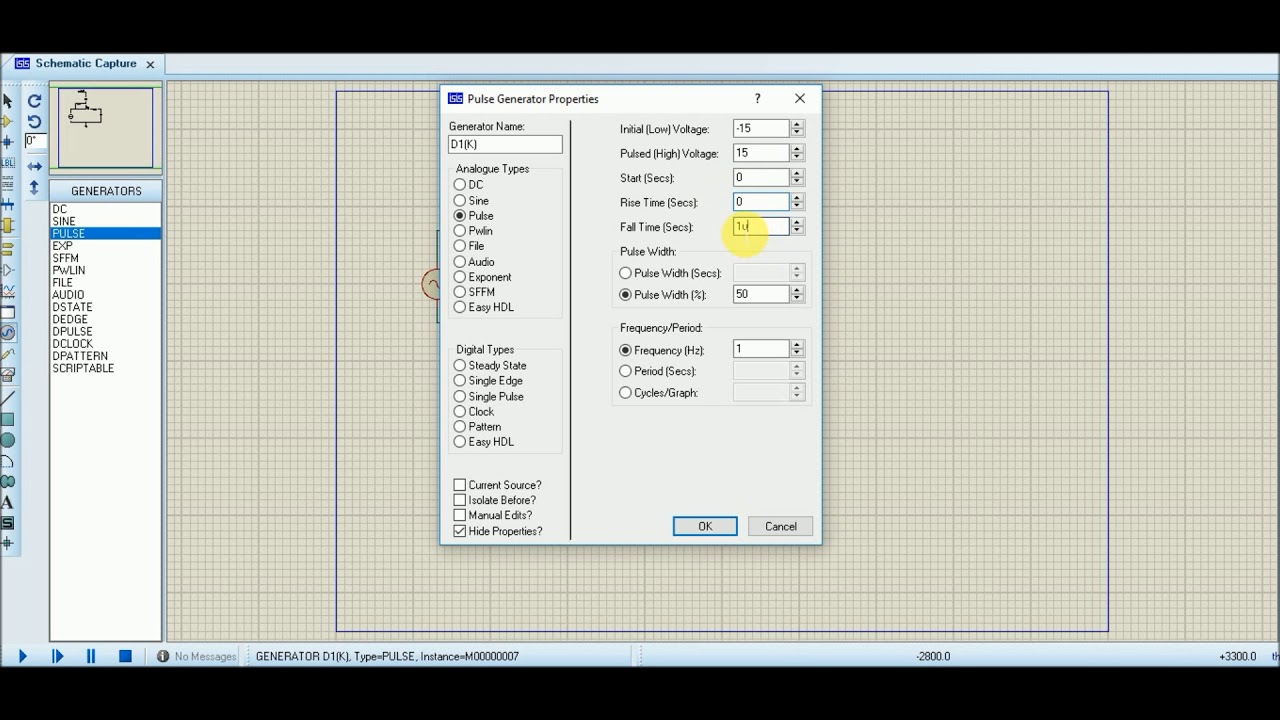Image resolution: width=1280 pixels, height=720 pixels.
Task: Adjust Start (Secs) spinner arrows
Action: click(x=797, y=177)
